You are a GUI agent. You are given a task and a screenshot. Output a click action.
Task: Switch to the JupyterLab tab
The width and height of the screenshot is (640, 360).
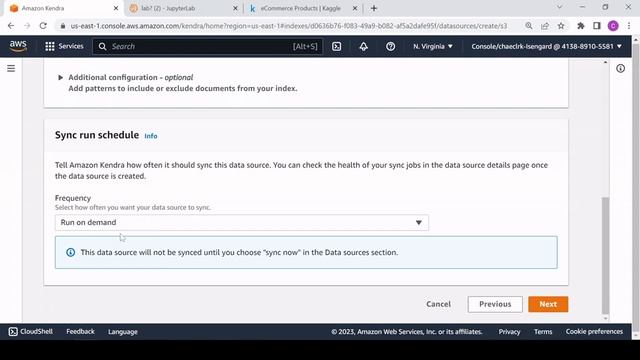tap(184, 8)
